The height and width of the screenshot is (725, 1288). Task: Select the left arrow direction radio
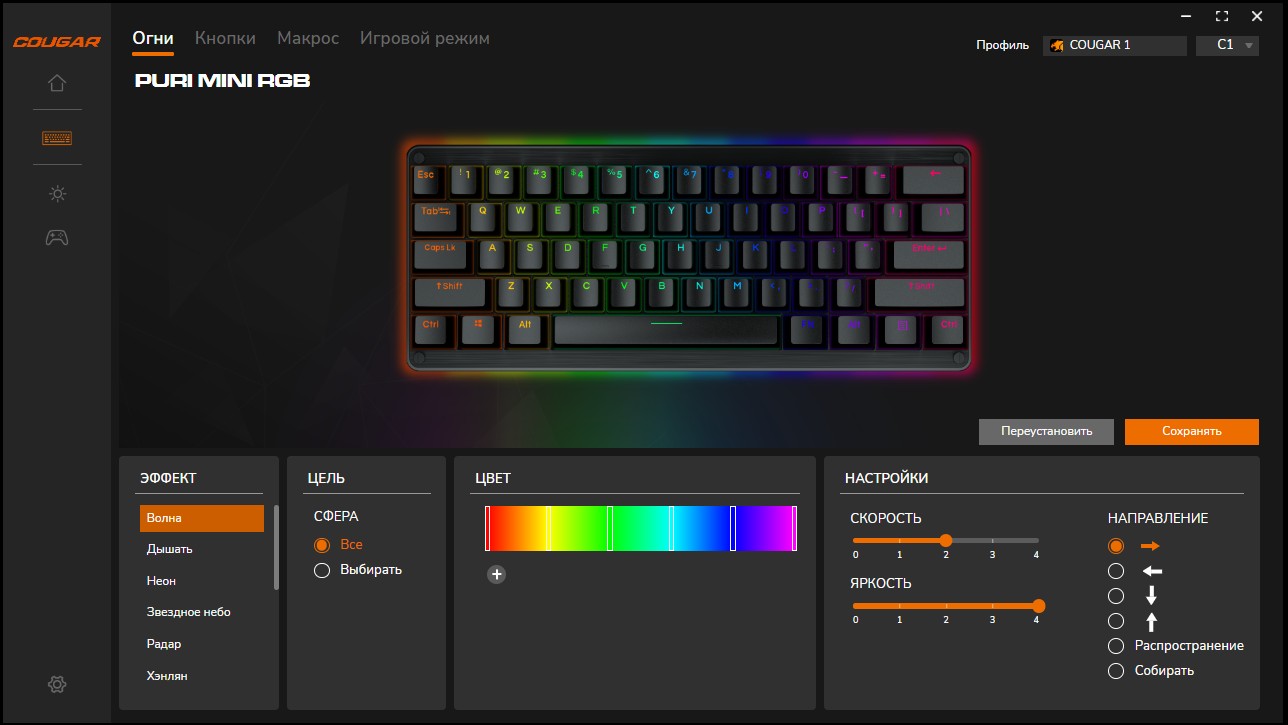1116,571
